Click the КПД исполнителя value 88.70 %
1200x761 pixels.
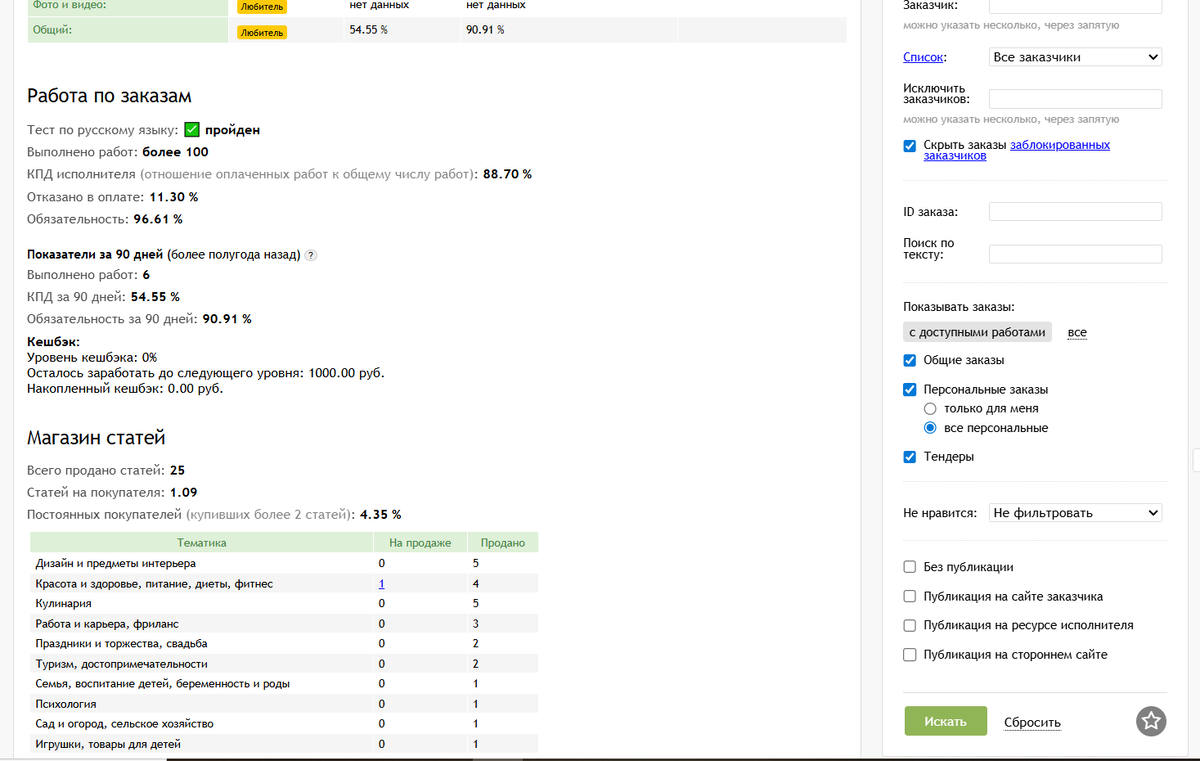tap(507, 174)
